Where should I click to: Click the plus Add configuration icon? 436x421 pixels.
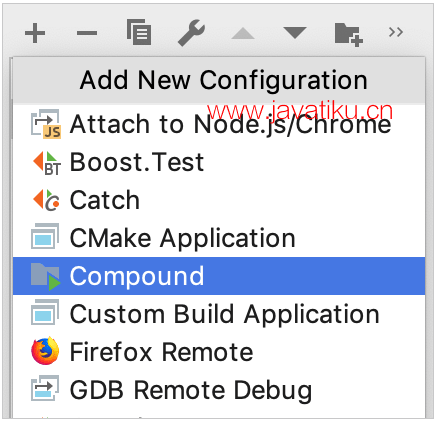[x=35, y=33]
